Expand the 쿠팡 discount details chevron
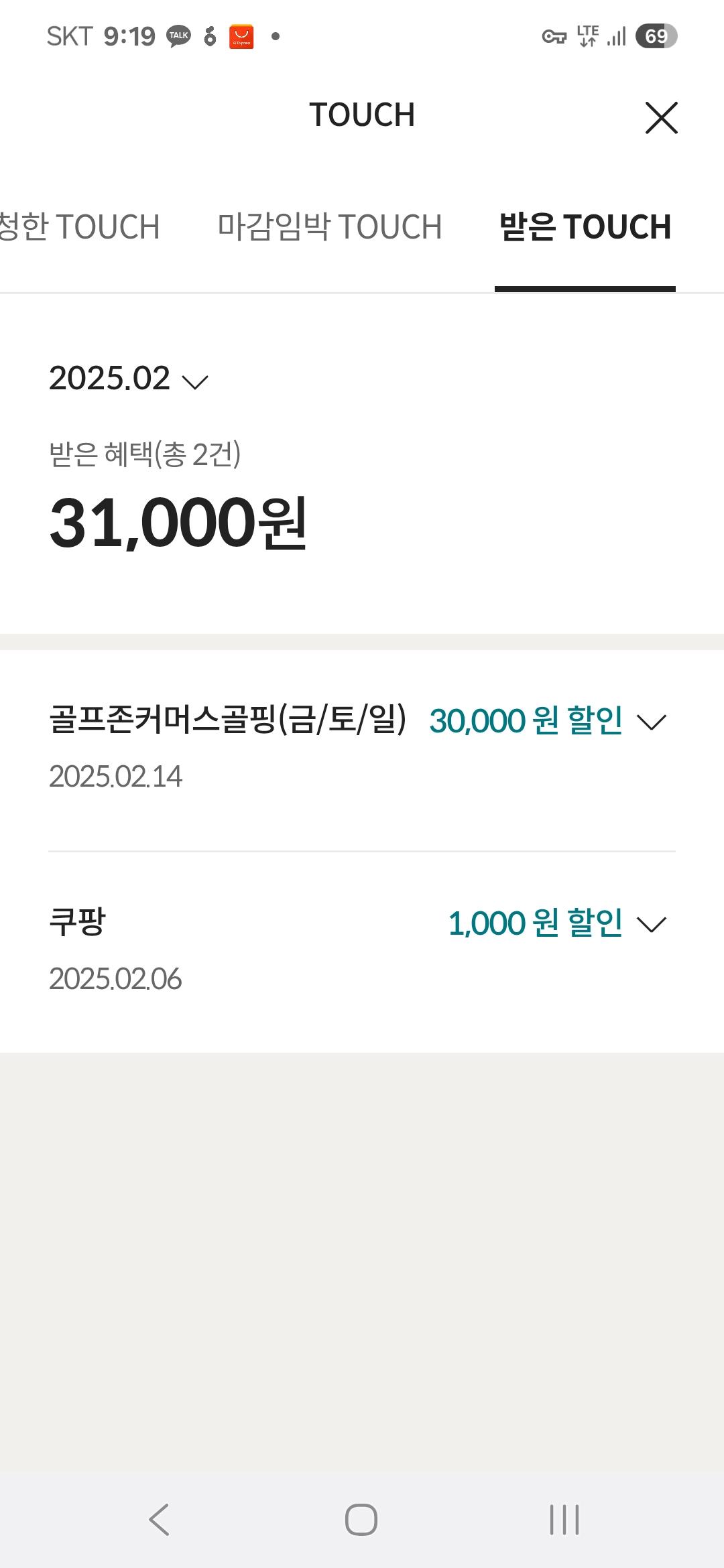The image size is (724, 1568). coord(652,925)
